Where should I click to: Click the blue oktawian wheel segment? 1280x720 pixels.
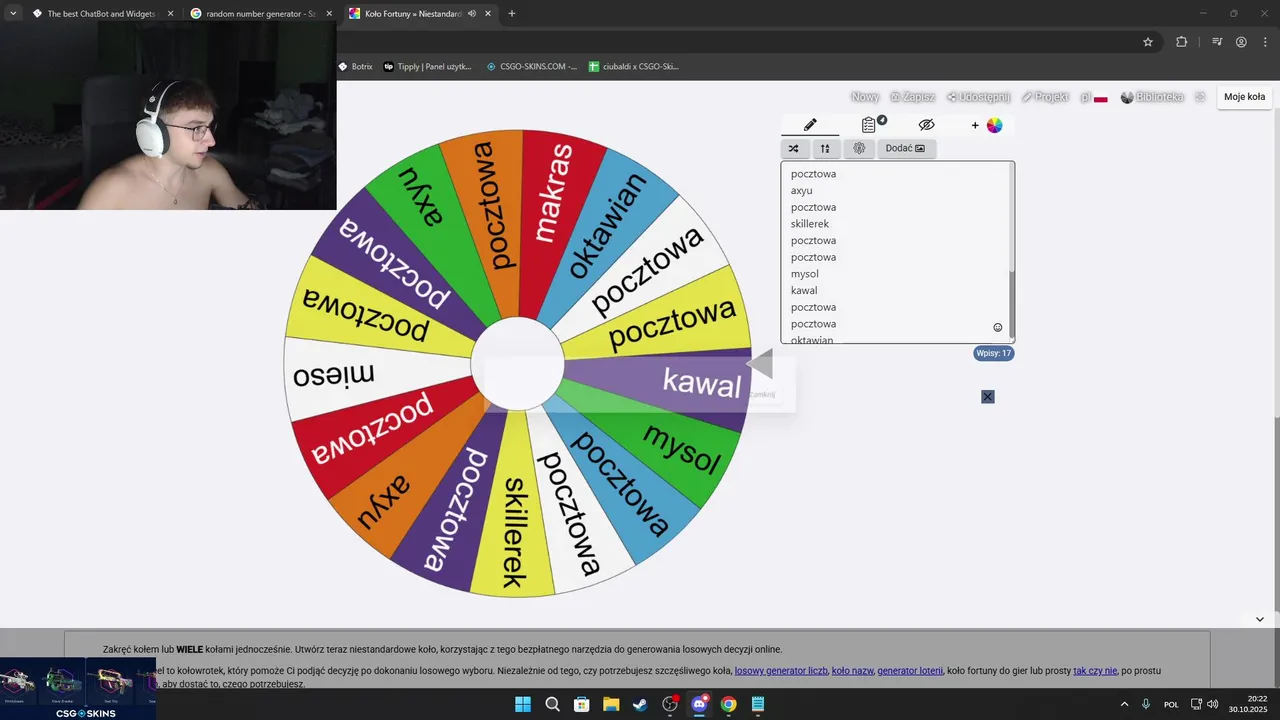click(606, 225)
